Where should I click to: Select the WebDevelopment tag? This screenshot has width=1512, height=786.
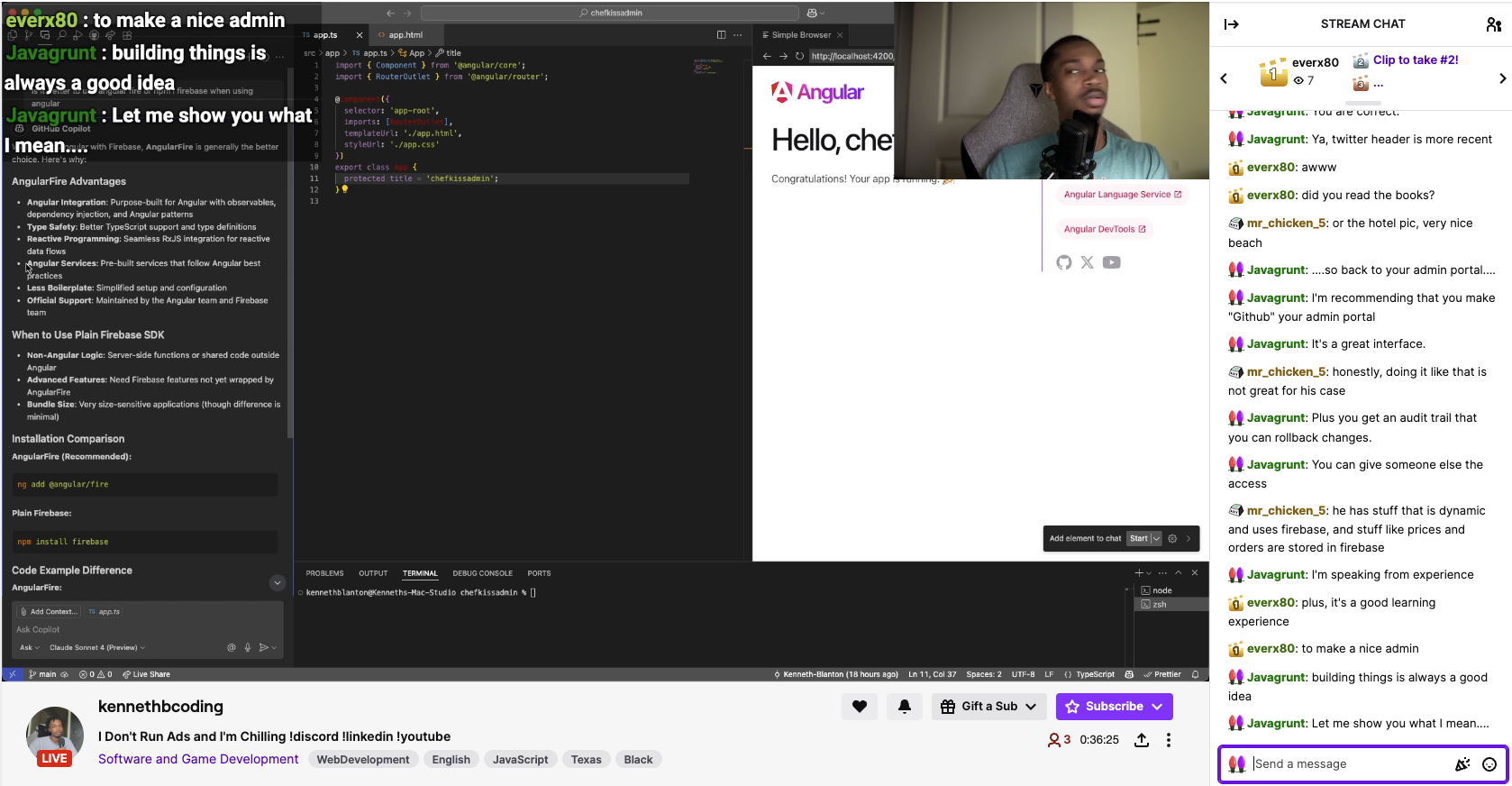click(x=363, y=760)
